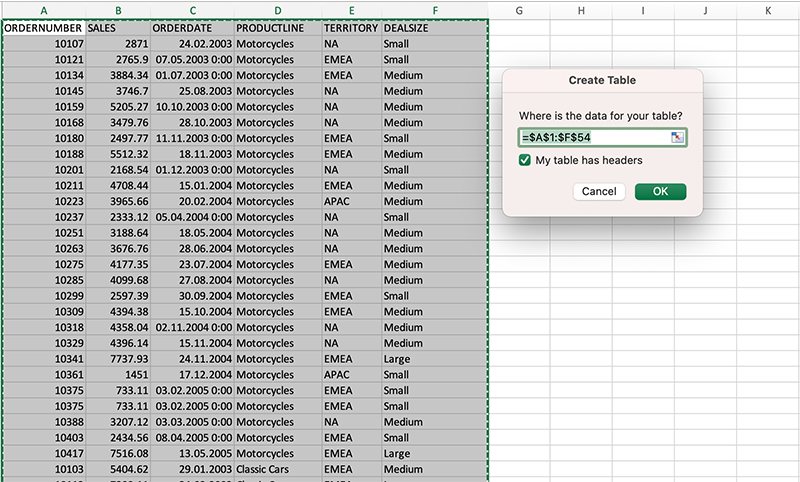Uncheck My table has headers checkbox
This screenshot has height=482, width=800.
click(525, 160)
